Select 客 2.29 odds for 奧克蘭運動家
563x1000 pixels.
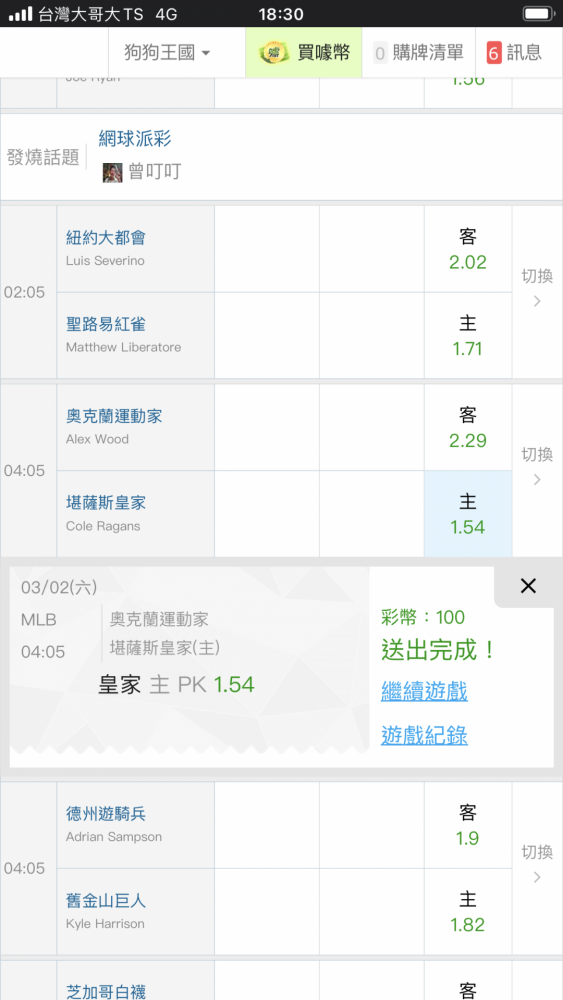467,428
